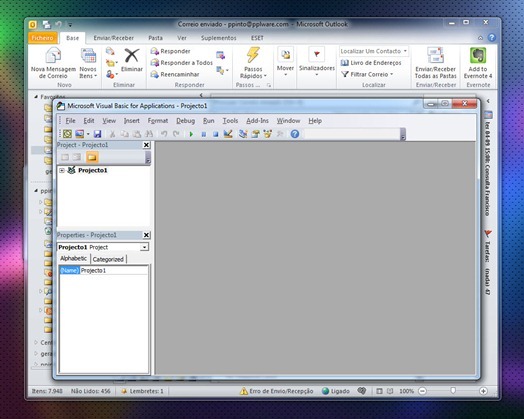Click the View Code icon in Project panel
Viewport: 524px width, 419px height.
pos(65,157)
